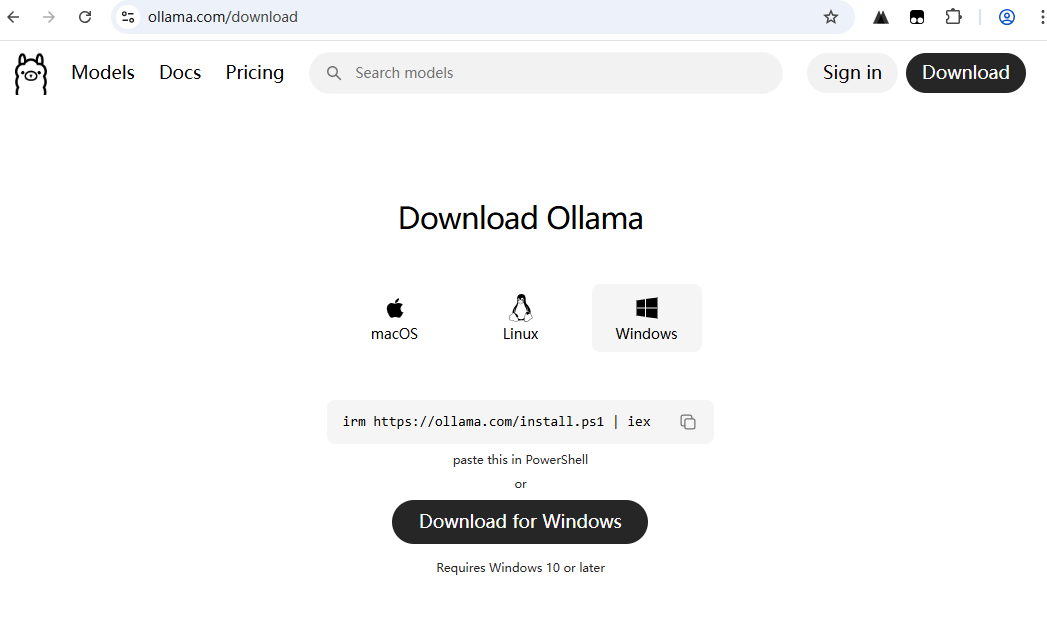Select the Windows platform tab
This screenshot has width=1047, height=625.
point(646,319)
